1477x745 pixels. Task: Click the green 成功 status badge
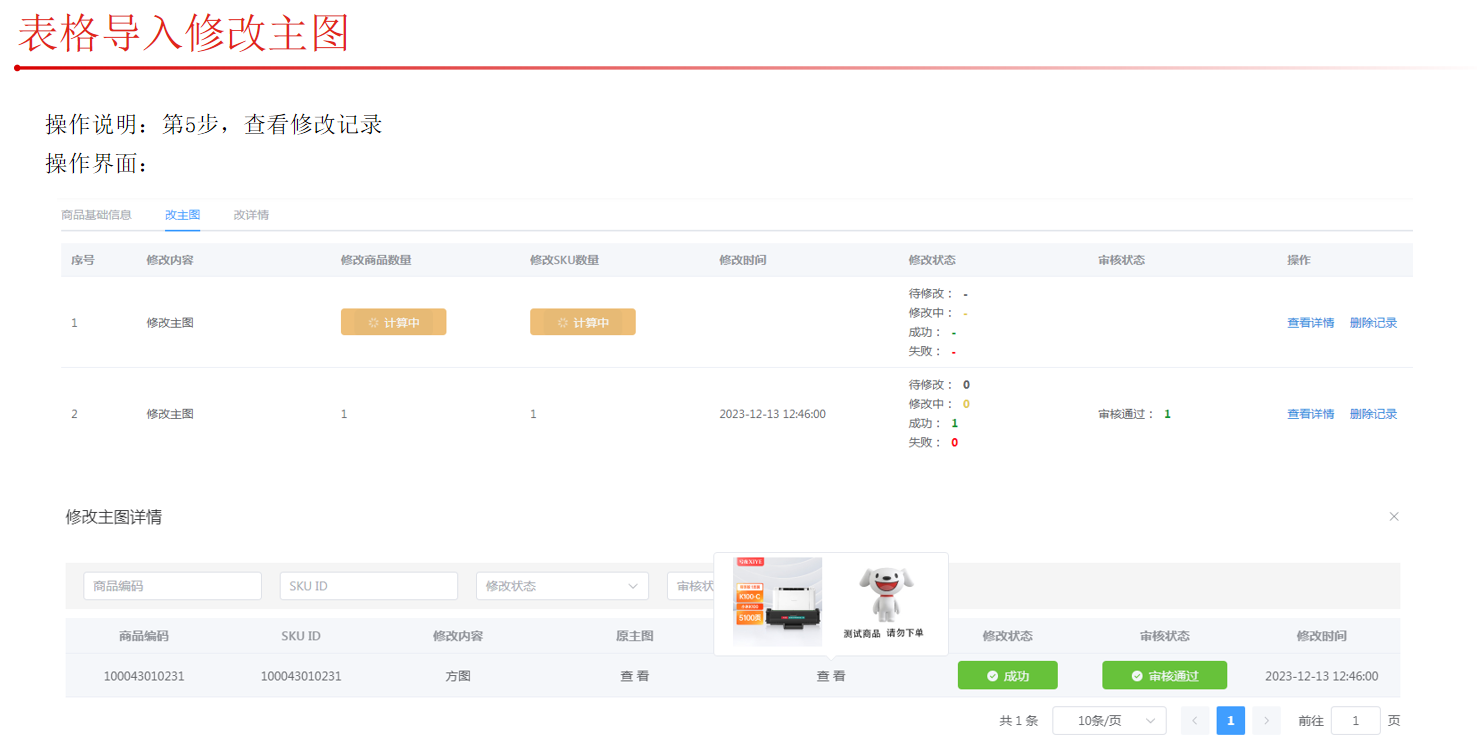(1007, 676)
